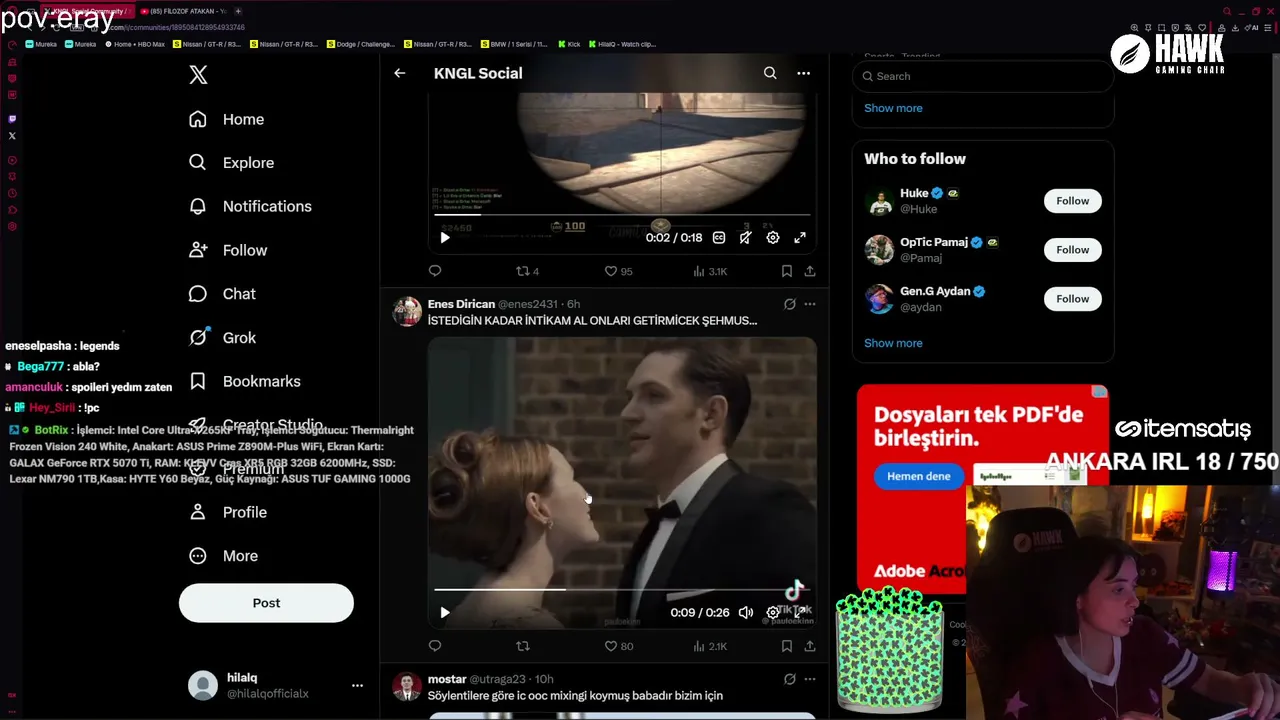
Task: Play the 0:18 sniper video
Action: pyautogui.click(x=445, y=238)
